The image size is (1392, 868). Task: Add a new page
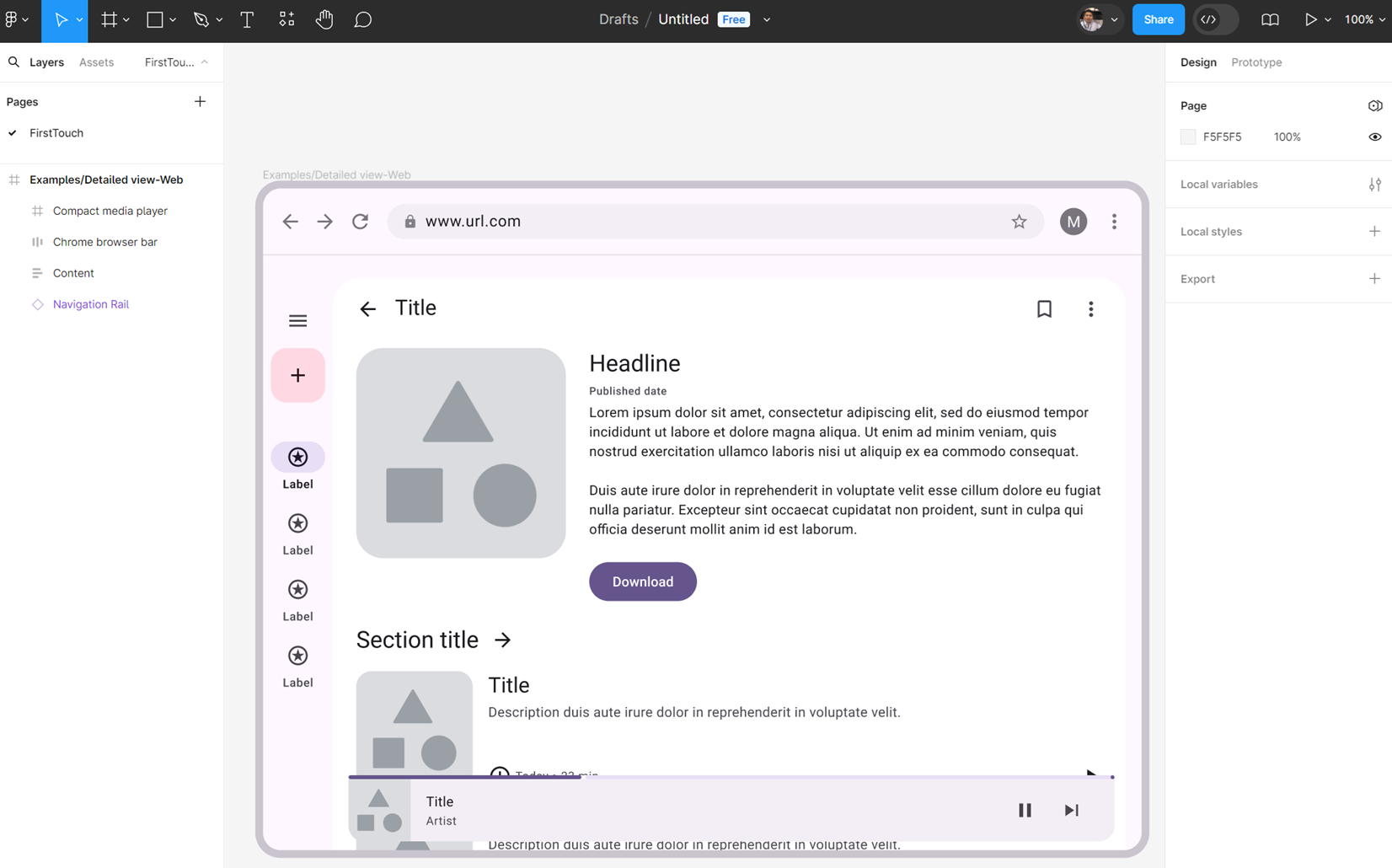[200, 102]
